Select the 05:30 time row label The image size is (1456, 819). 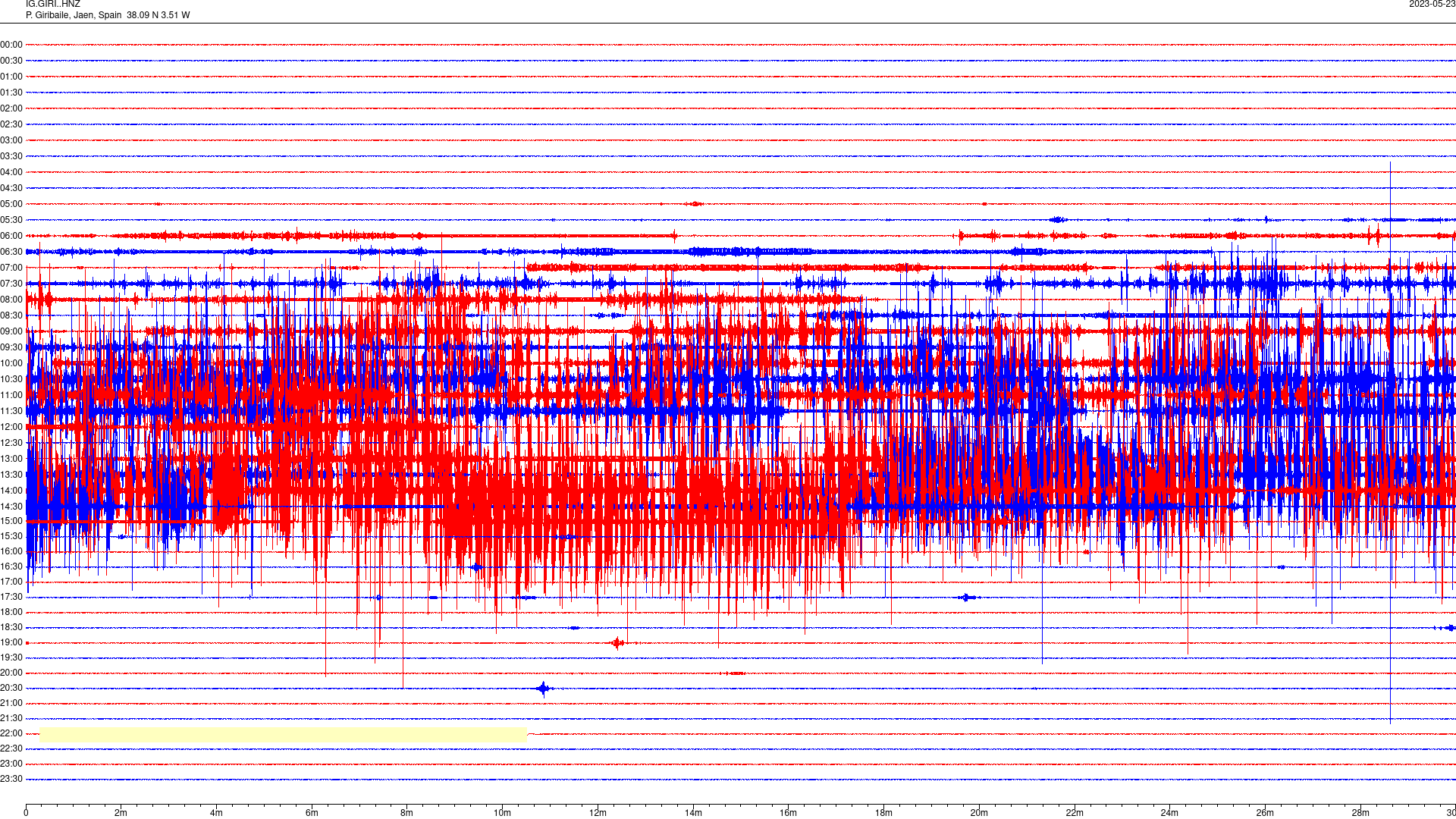[x=11, y=220]
